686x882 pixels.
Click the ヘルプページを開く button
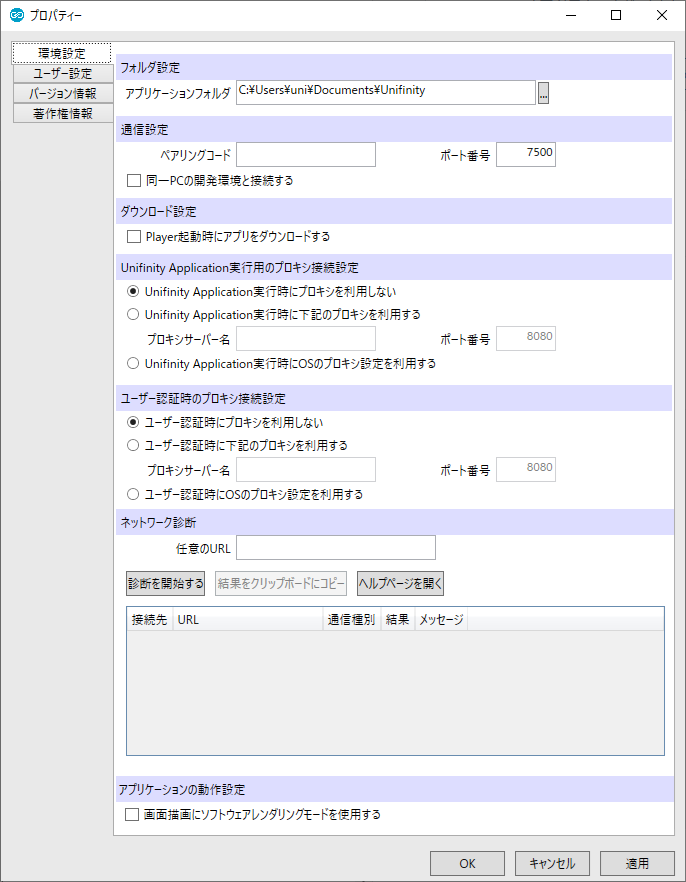point(400,584)
